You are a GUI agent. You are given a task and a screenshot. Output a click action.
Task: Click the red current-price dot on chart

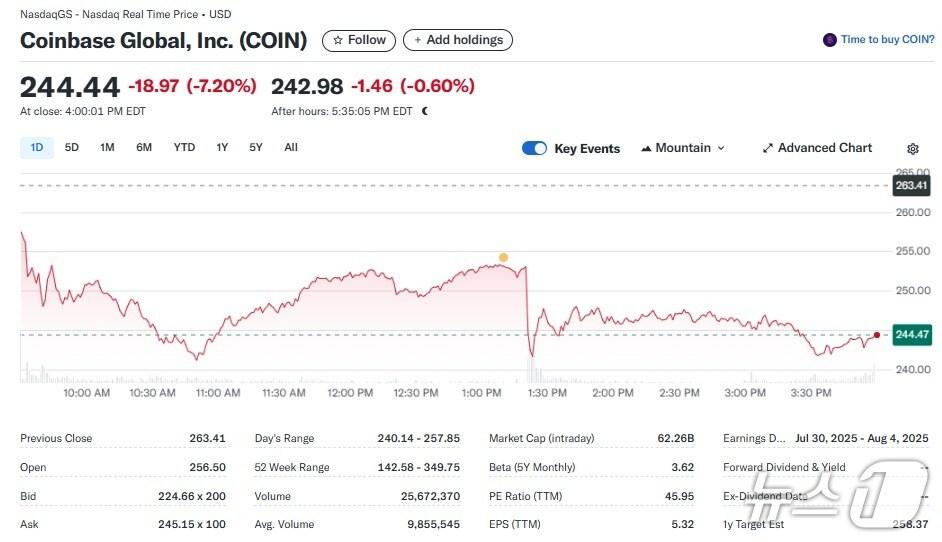[877, 335]
